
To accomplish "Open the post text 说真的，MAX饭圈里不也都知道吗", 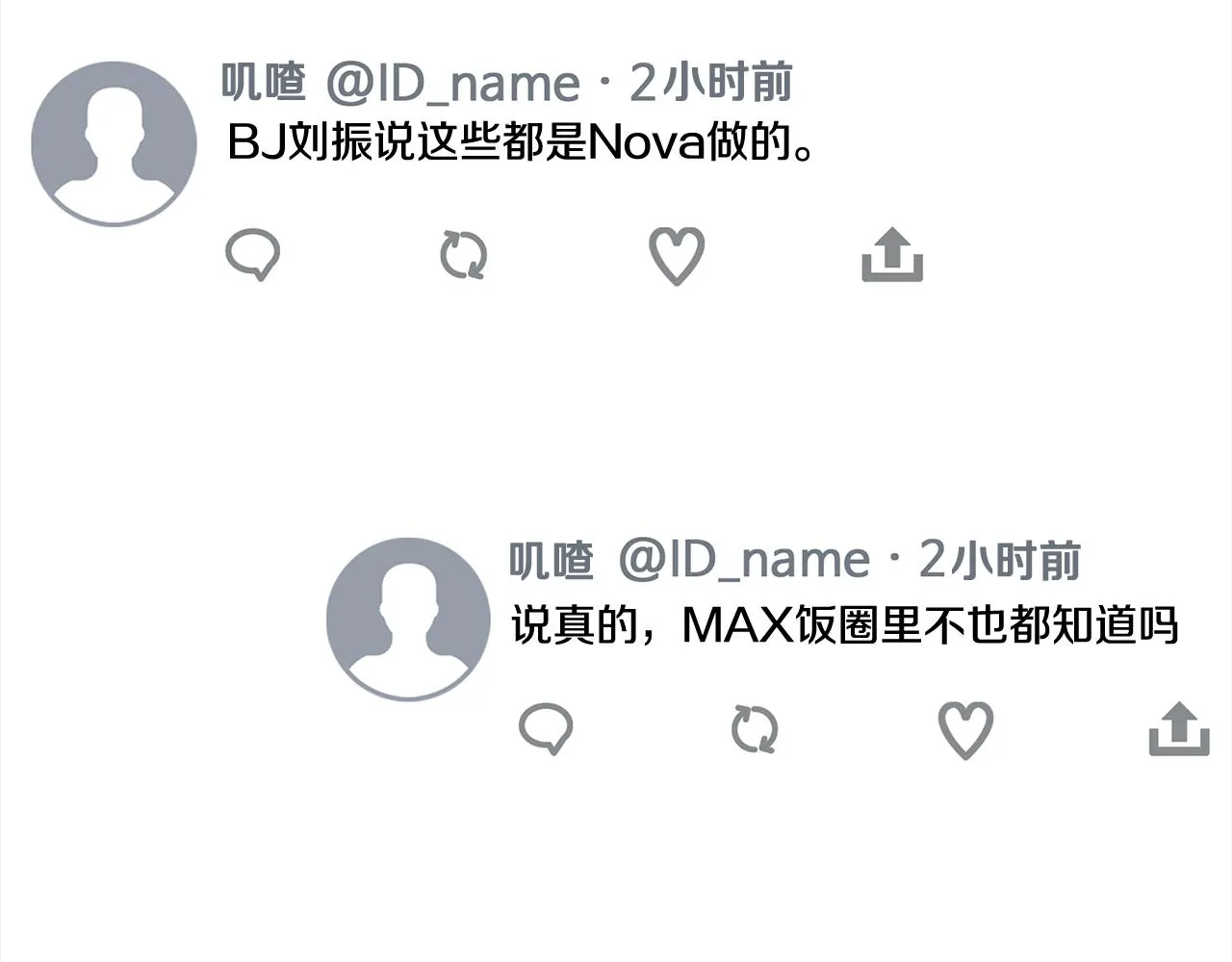I will tap(844, 625).
